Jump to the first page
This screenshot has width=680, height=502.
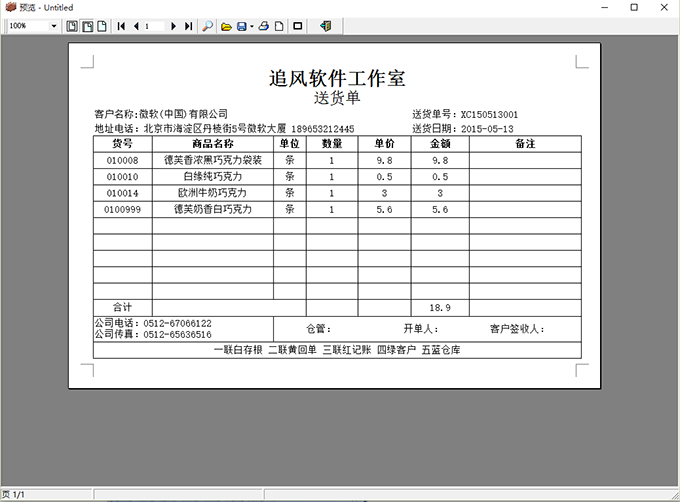(121, 26)
